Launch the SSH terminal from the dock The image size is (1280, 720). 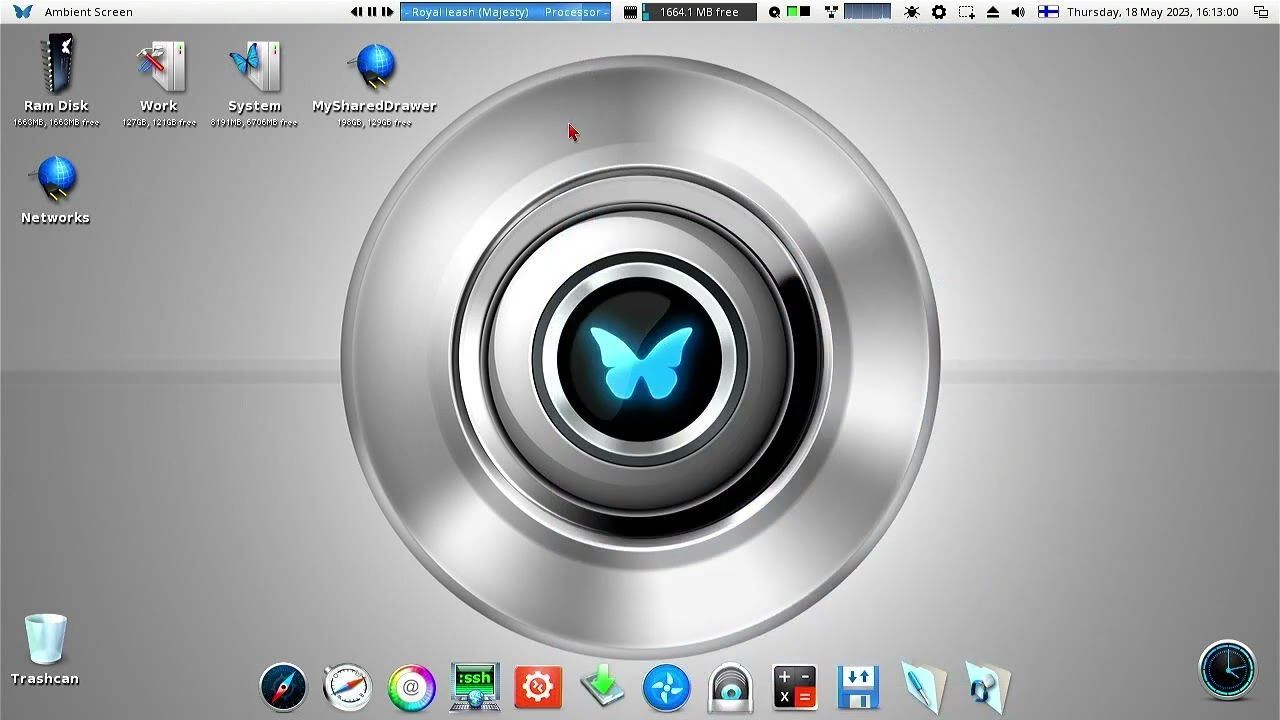coord(475,687)
